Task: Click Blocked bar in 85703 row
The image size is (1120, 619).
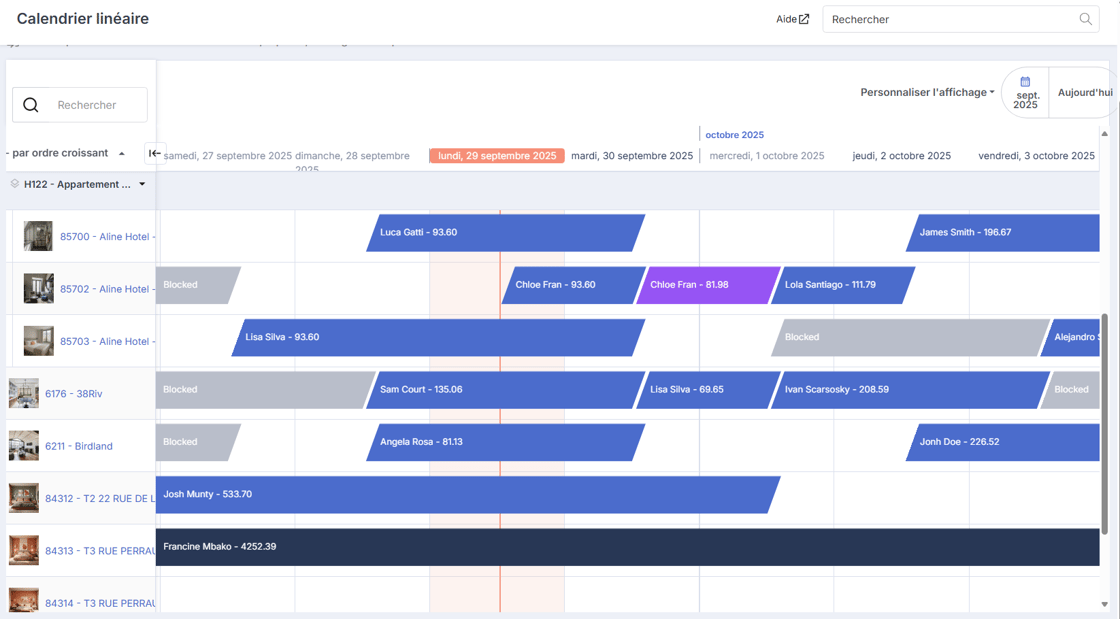Action: pos(911,337)
